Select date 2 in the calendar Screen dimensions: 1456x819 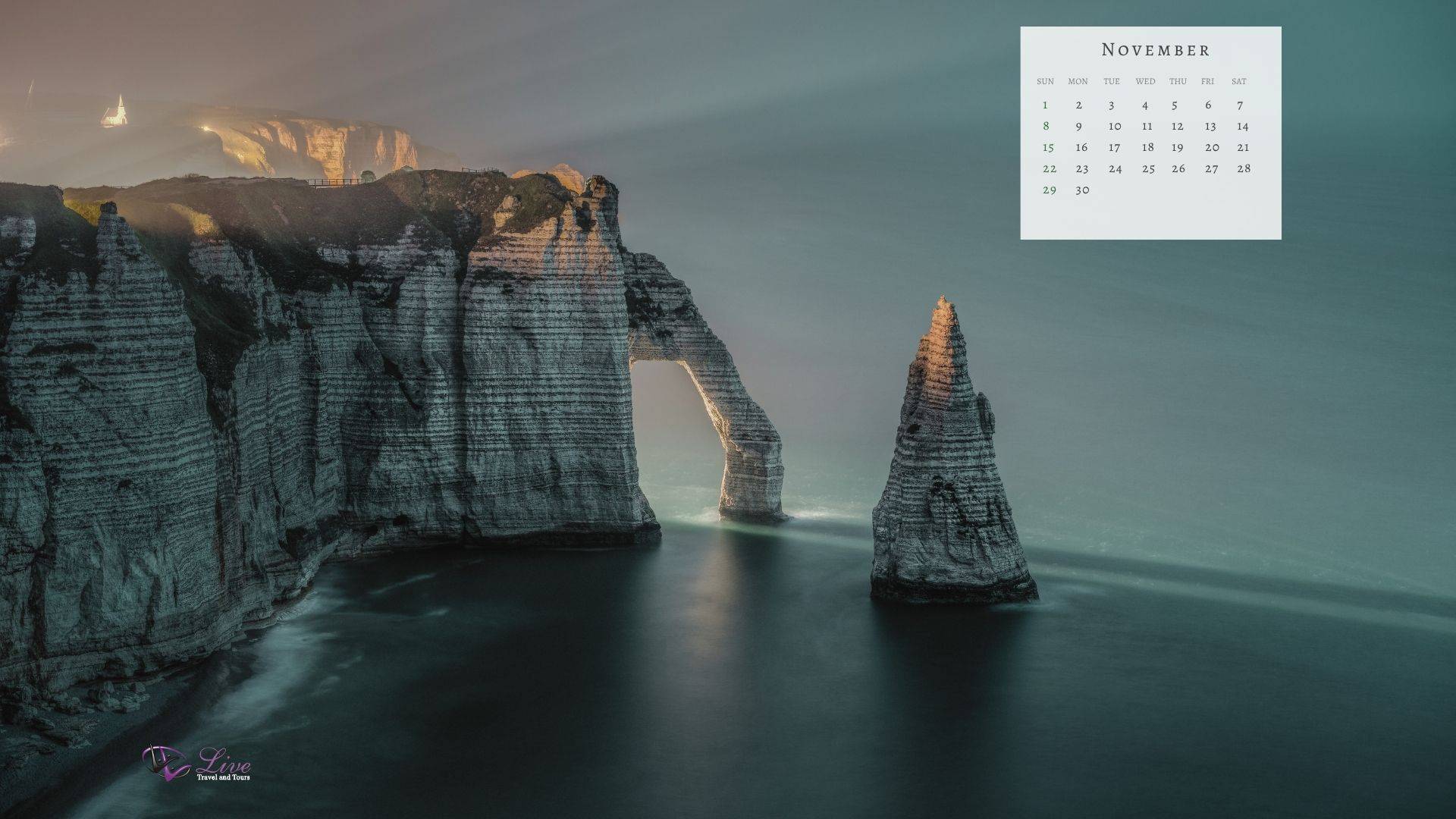click(x=1078, y=105)
